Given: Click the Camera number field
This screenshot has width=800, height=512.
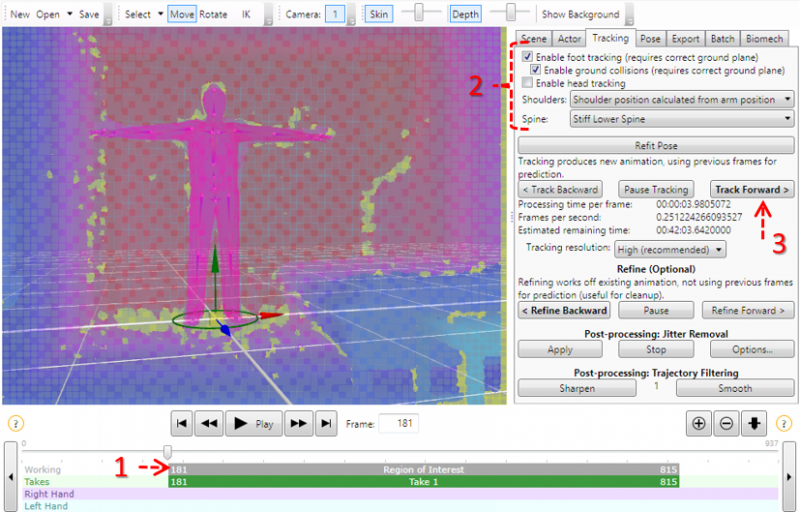Looking at the screenshot, I should pyautogui.click(x=335, y=14).
